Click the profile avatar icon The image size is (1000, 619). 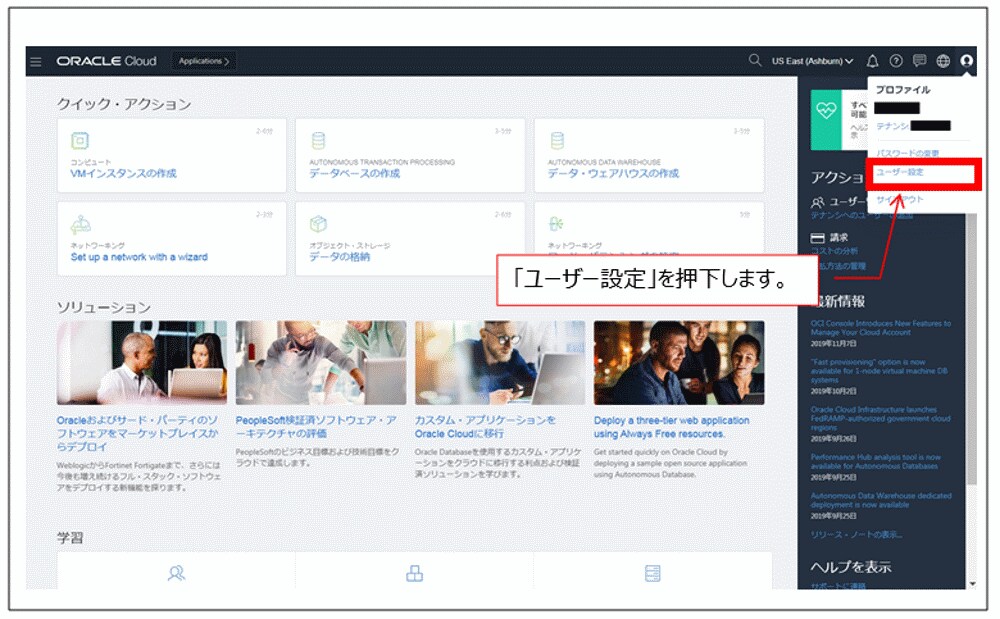coord(966,62)
